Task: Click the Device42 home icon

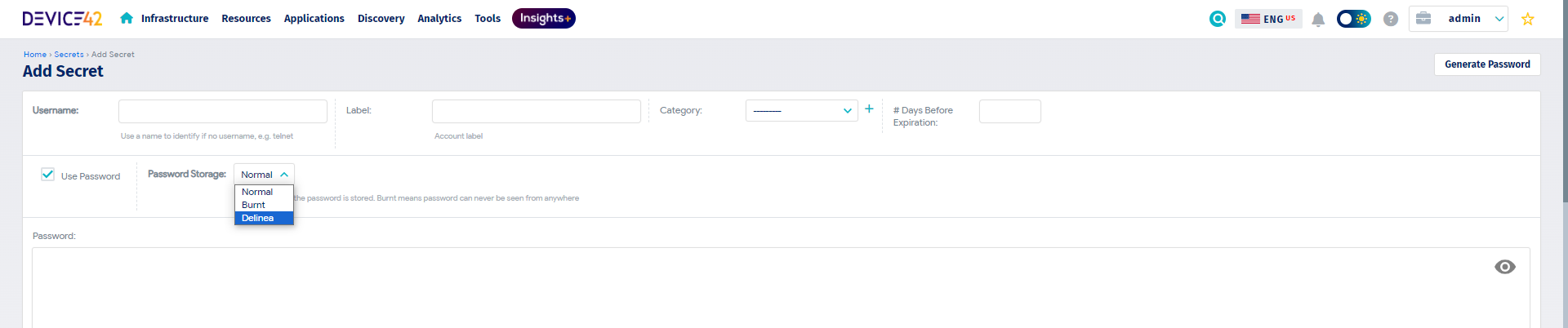Action: pyautogui.click(x=127, y=18)
